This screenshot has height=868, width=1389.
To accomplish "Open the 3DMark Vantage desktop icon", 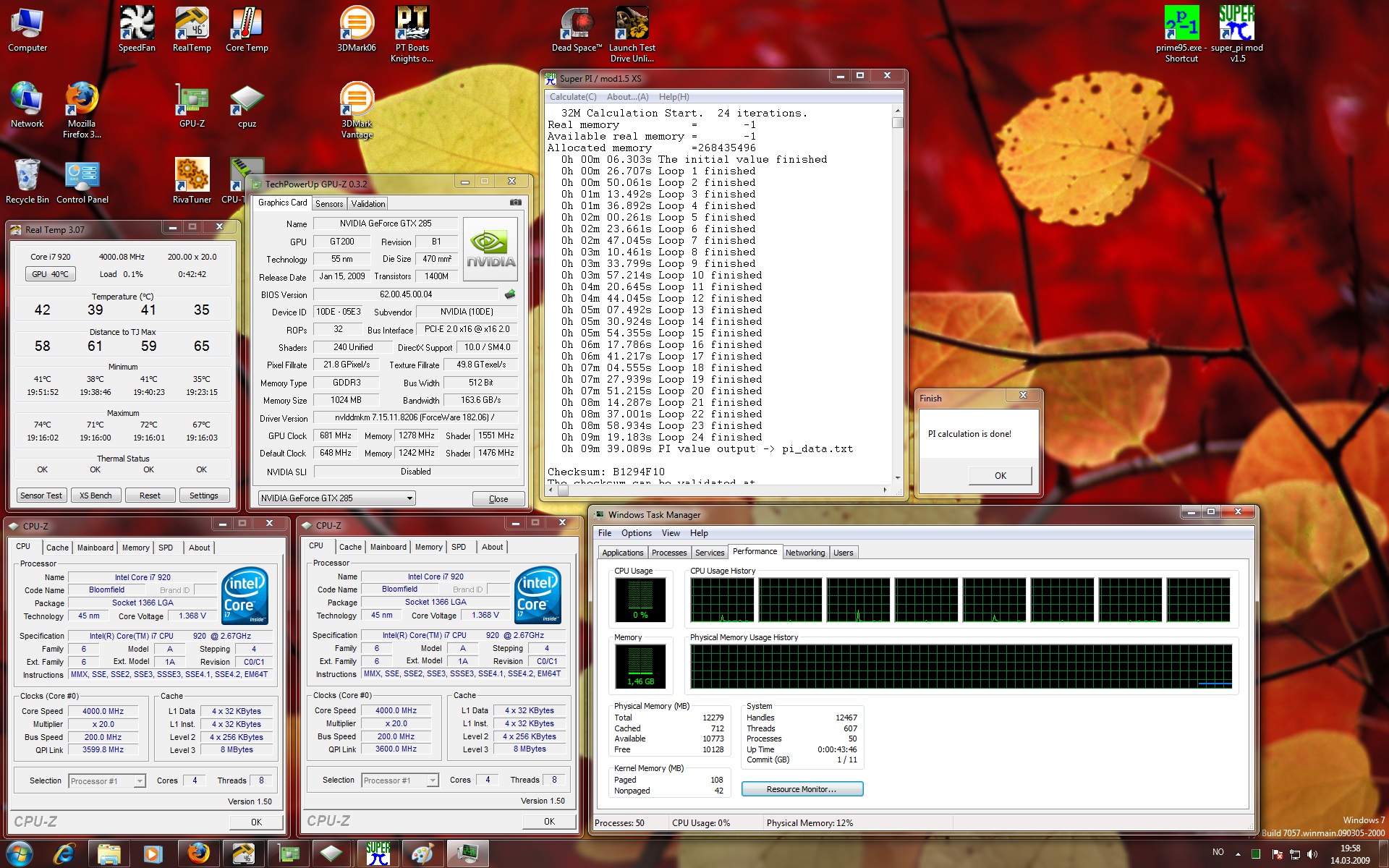I will (357, 110).
